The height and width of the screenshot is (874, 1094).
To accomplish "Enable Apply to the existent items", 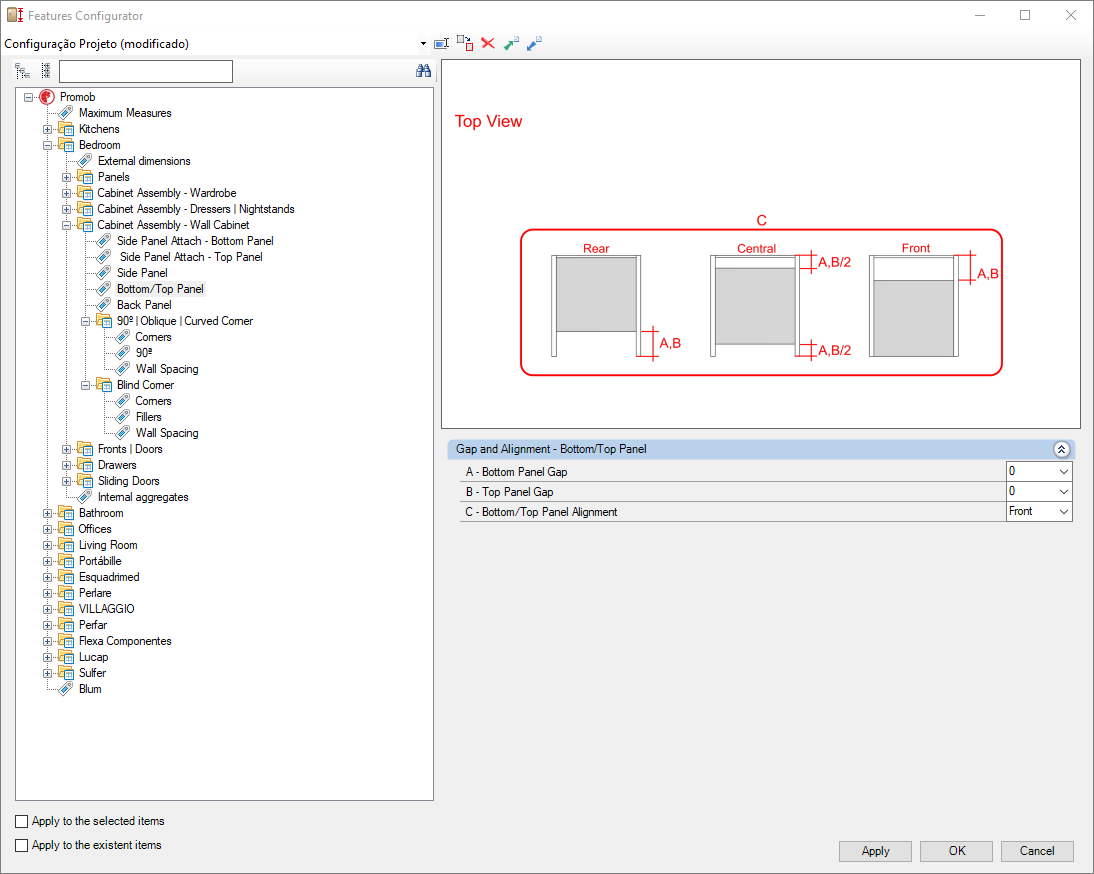I will (x=22, y=845).
